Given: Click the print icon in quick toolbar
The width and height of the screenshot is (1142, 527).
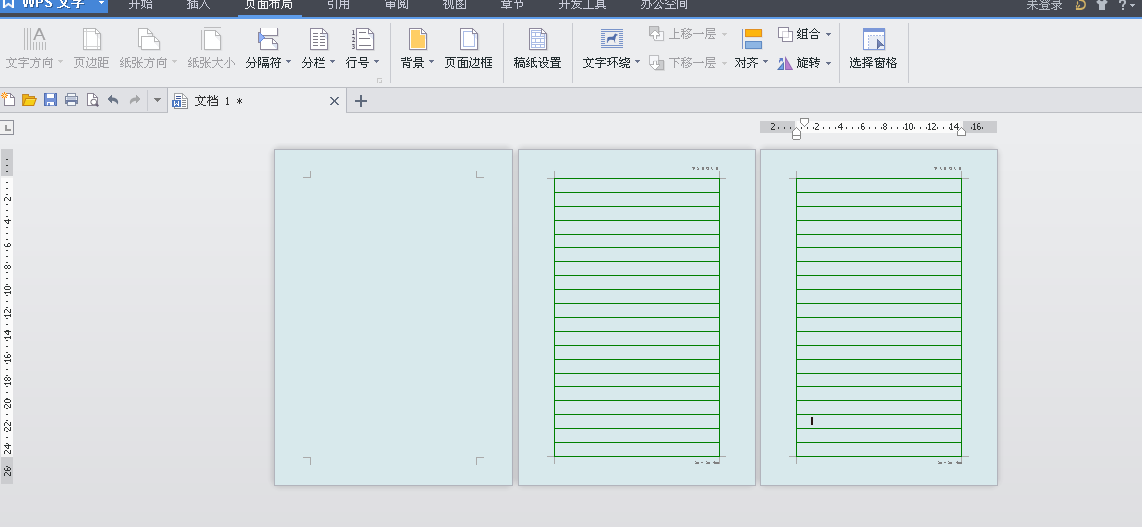Looking at the screenshot, I should click(x=71, y=100).
